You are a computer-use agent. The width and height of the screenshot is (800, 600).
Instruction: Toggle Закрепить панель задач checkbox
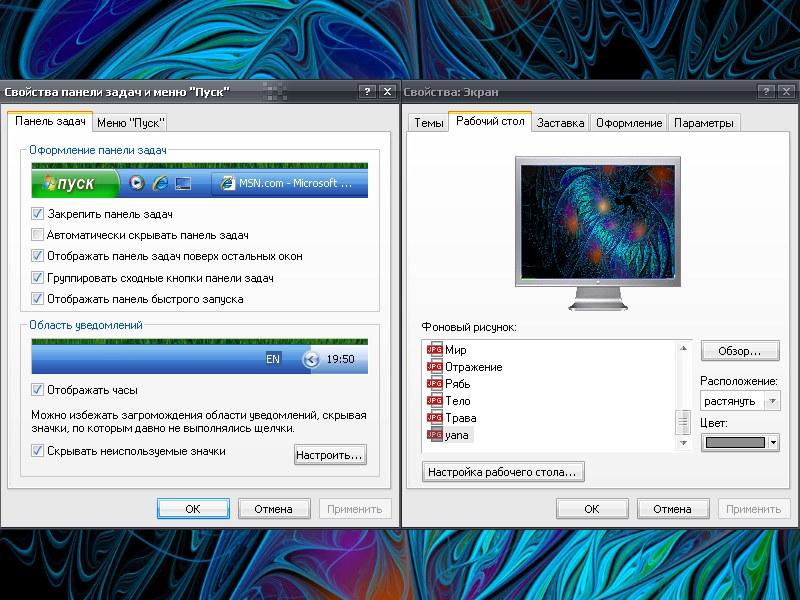37,213
